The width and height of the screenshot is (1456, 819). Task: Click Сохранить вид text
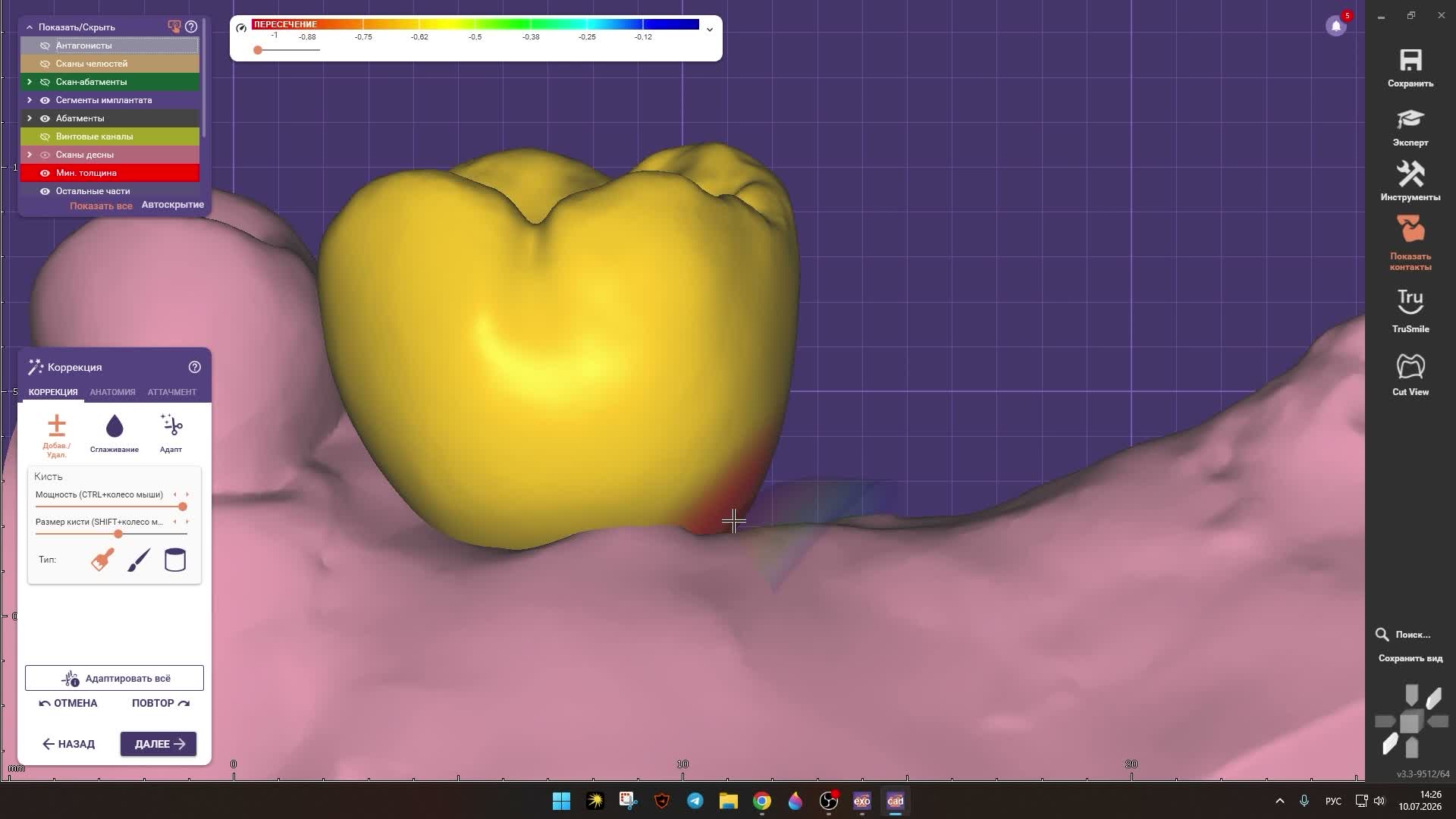click(1410, 658)
